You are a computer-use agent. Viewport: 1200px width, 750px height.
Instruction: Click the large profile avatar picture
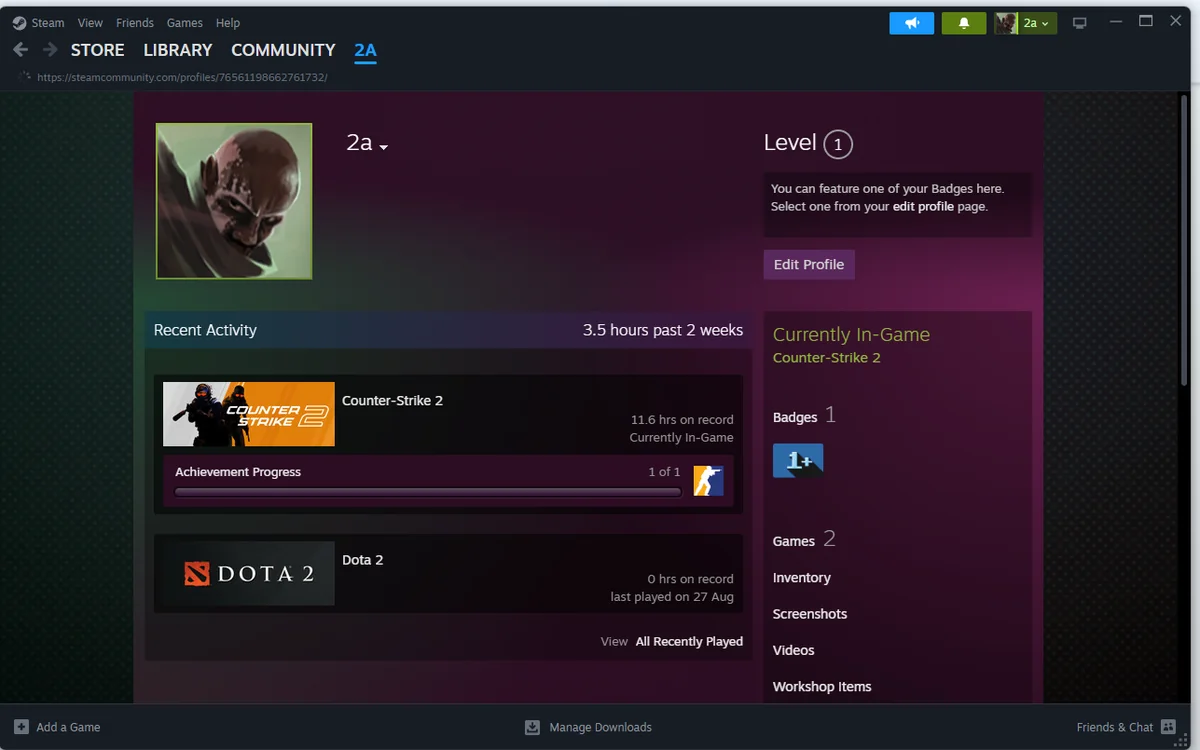click(234, 201)
